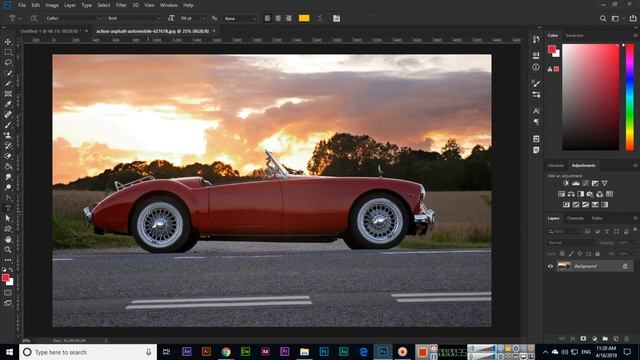Select the Move tool
The height and width of the screenshot is (360, 640).
(x=8, y=42)
